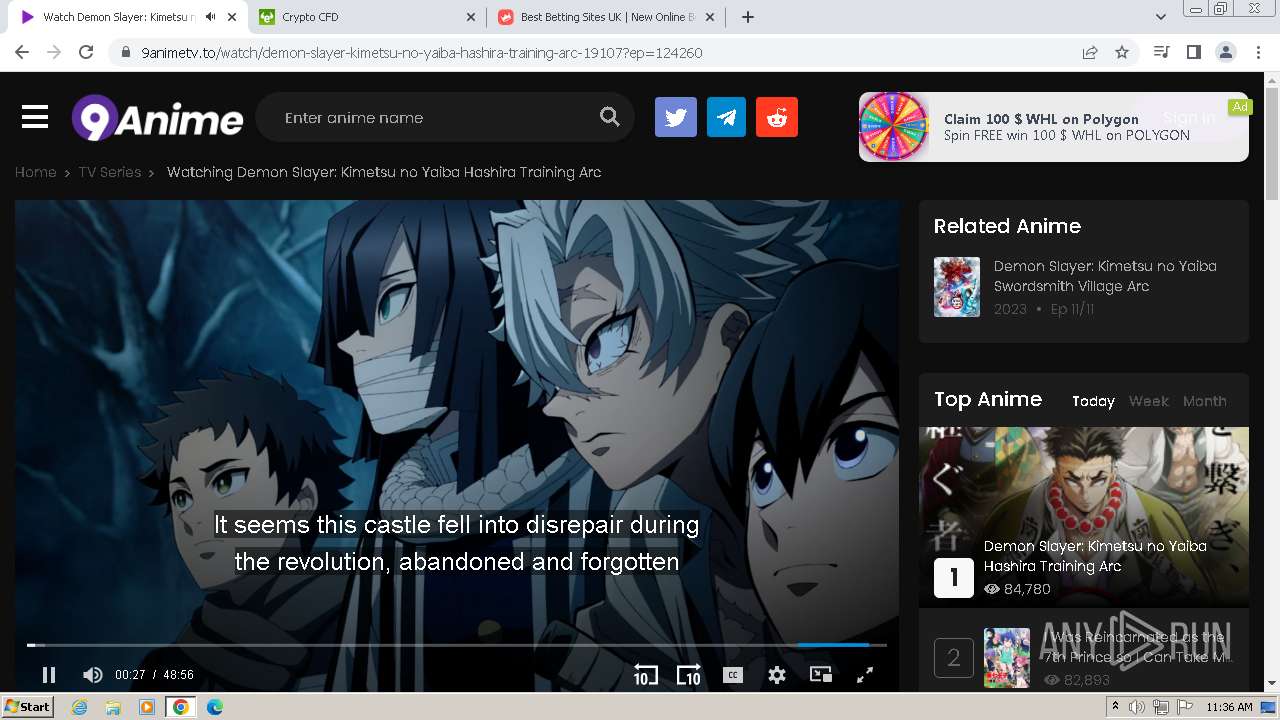
Task: Click the 9Anime logo
Action: click(157, 118)
